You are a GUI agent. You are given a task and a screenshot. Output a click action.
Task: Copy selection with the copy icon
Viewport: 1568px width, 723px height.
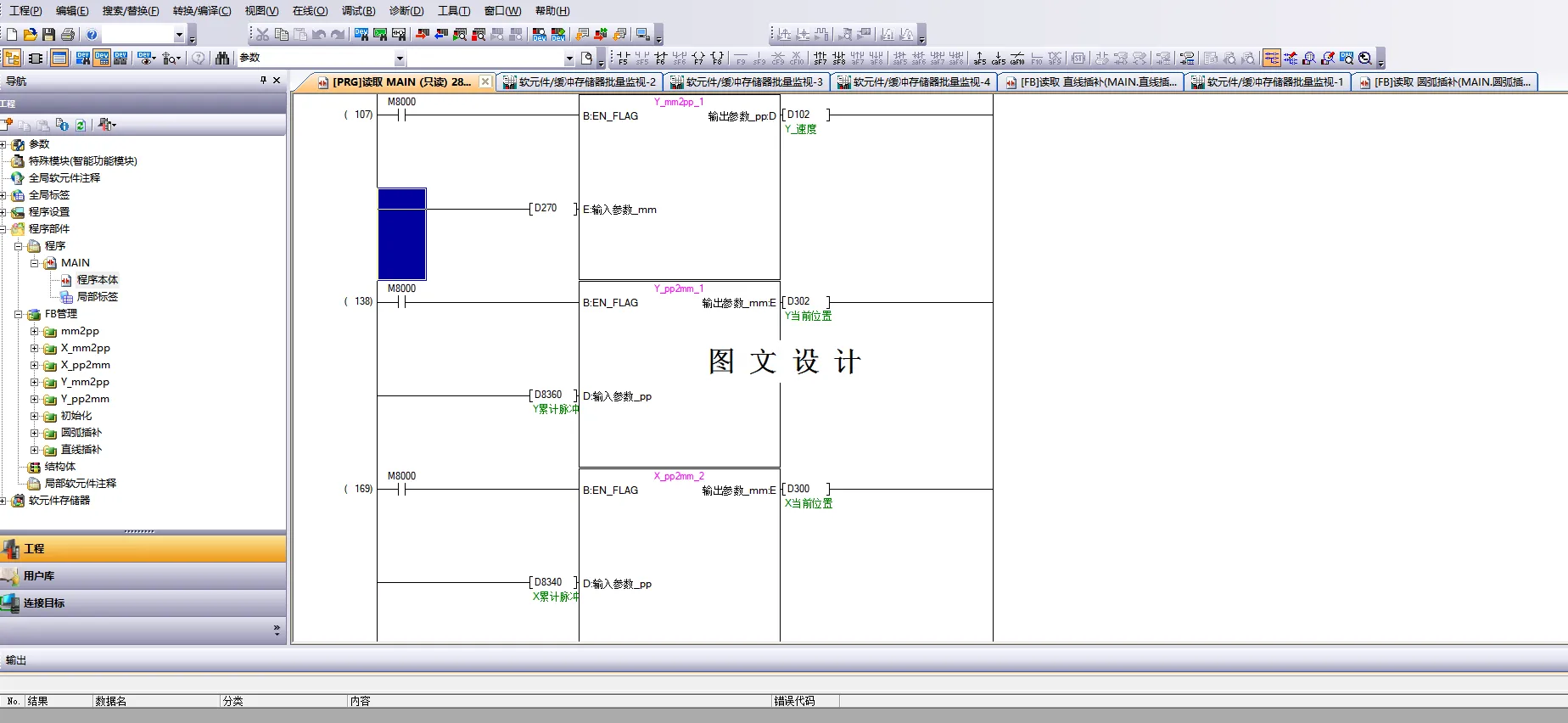coord(282,35)
